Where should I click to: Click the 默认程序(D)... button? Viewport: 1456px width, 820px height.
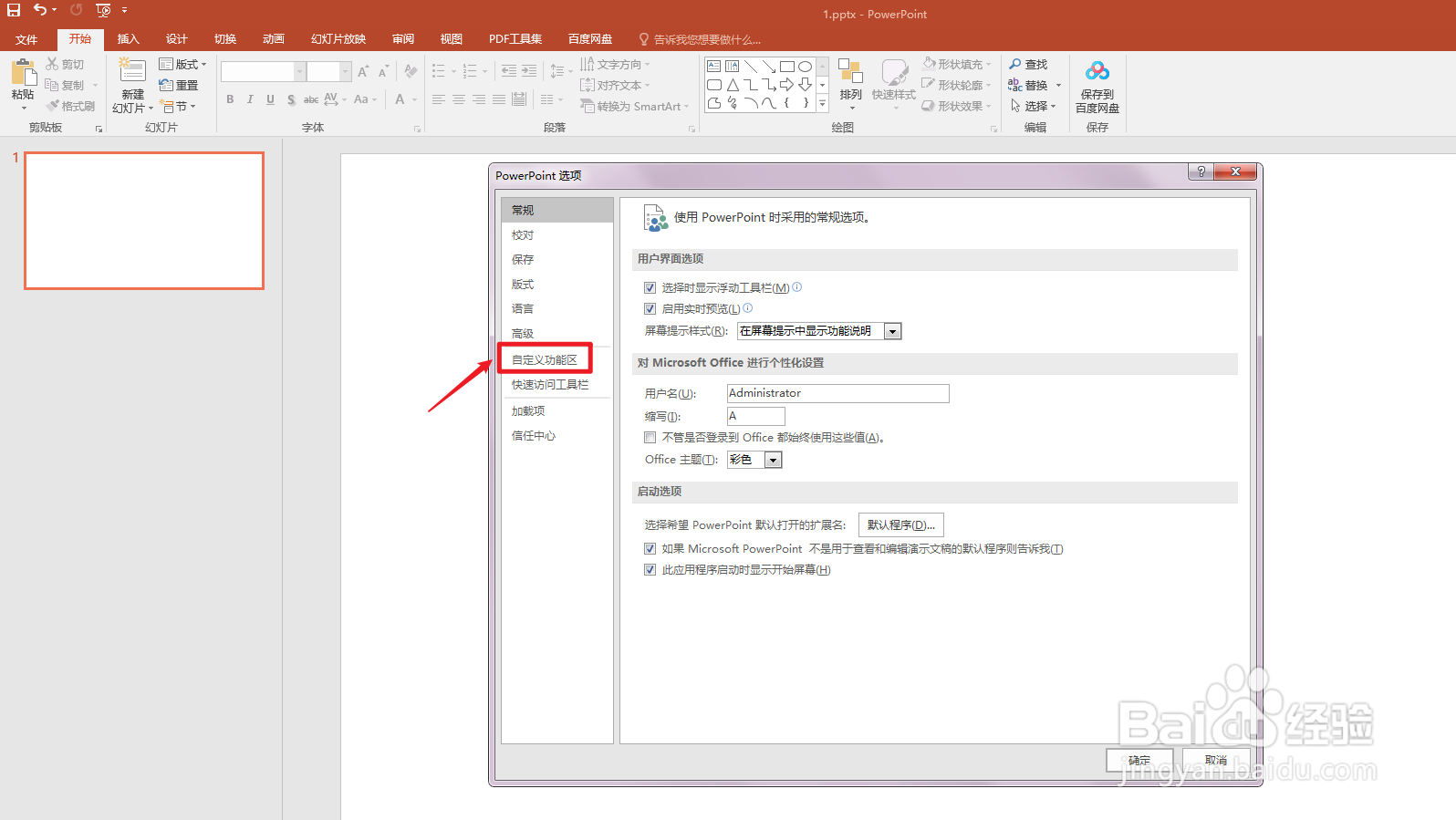click(x=901, y=524)
